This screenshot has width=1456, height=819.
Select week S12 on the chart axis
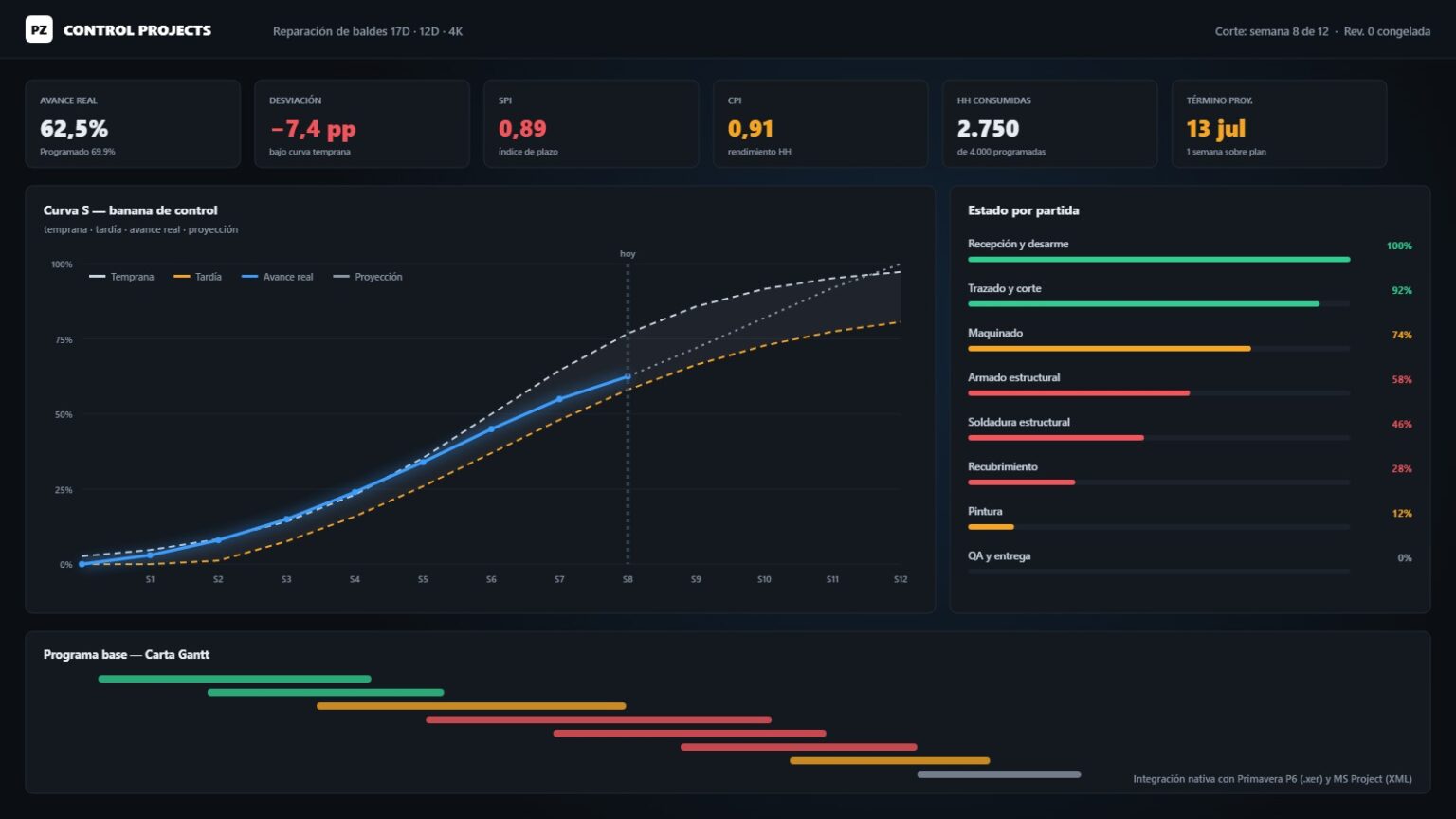click(901, 579)
